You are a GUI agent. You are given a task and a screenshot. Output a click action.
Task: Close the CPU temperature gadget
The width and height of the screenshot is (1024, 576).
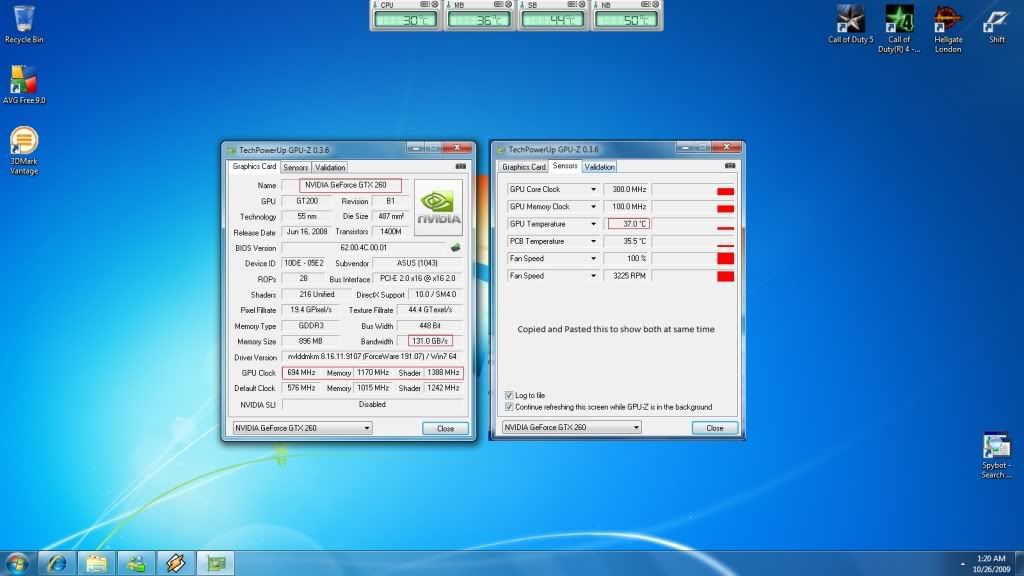pyautogui.click(x=435, y=5)
